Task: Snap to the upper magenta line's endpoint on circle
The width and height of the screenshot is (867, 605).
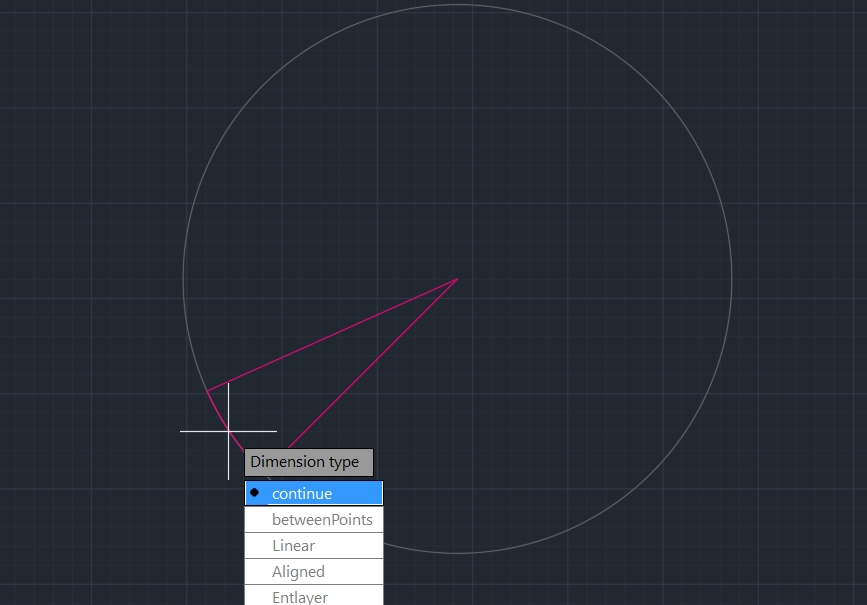Action: click(207, 390)
